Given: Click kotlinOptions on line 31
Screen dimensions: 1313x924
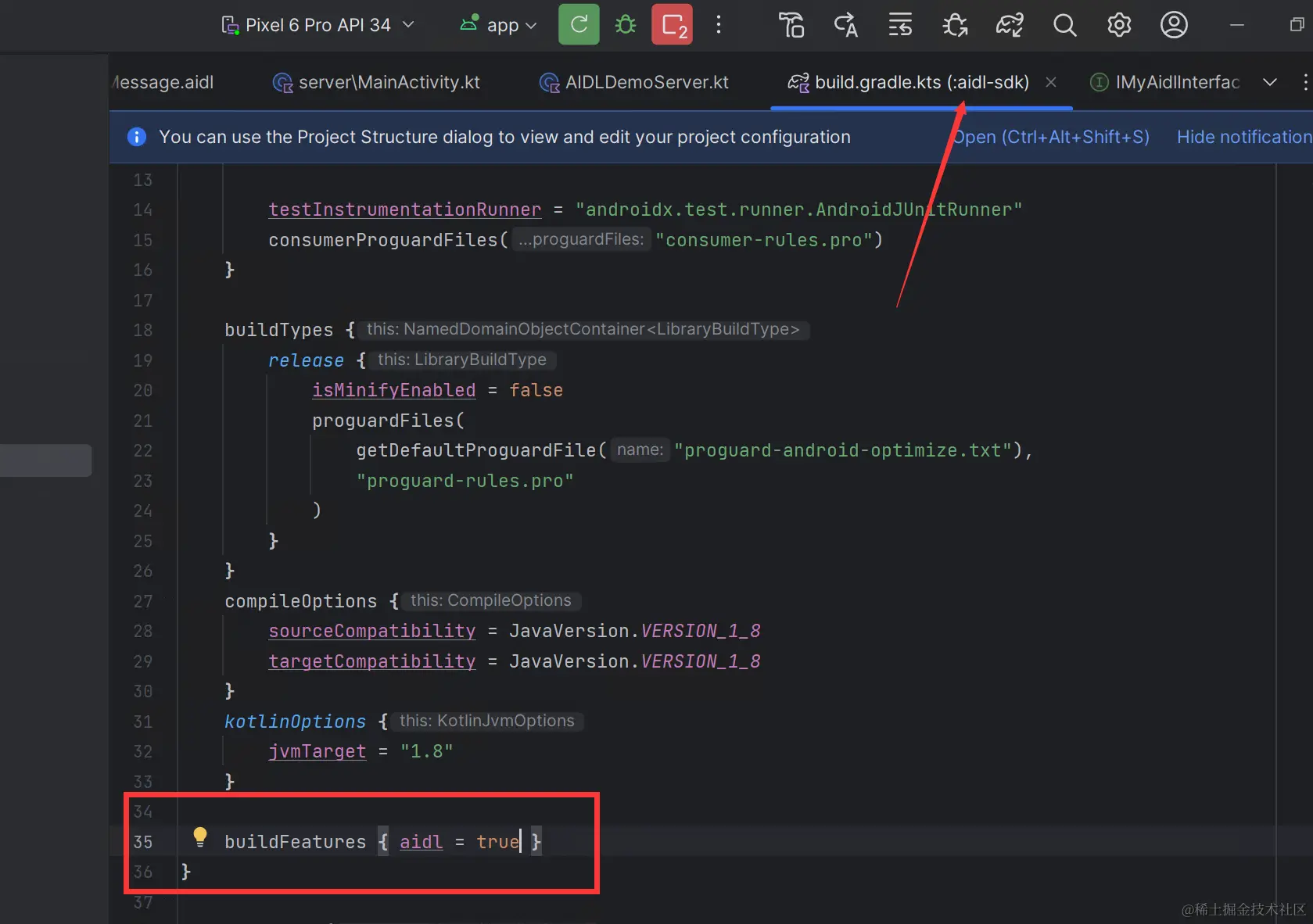Looking at the screenshot, I should (295, 722).
